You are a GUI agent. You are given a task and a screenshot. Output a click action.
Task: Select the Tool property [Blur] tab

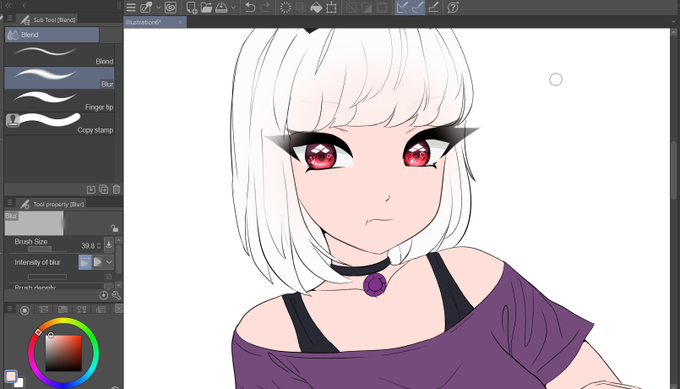pos(52,204)
